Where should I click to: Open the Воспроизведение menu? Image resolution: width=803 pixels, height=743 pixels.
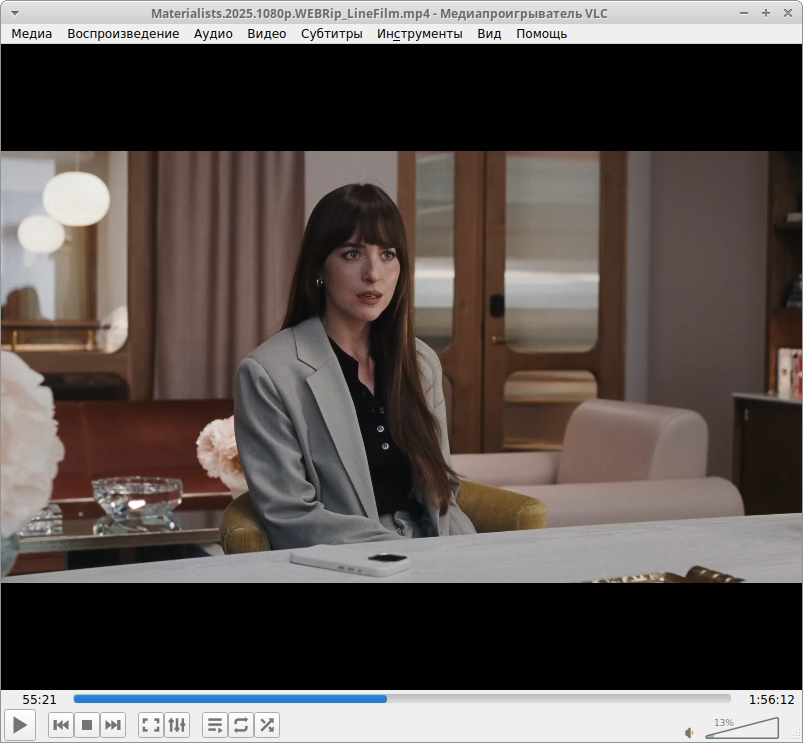[x=123, y=34]
